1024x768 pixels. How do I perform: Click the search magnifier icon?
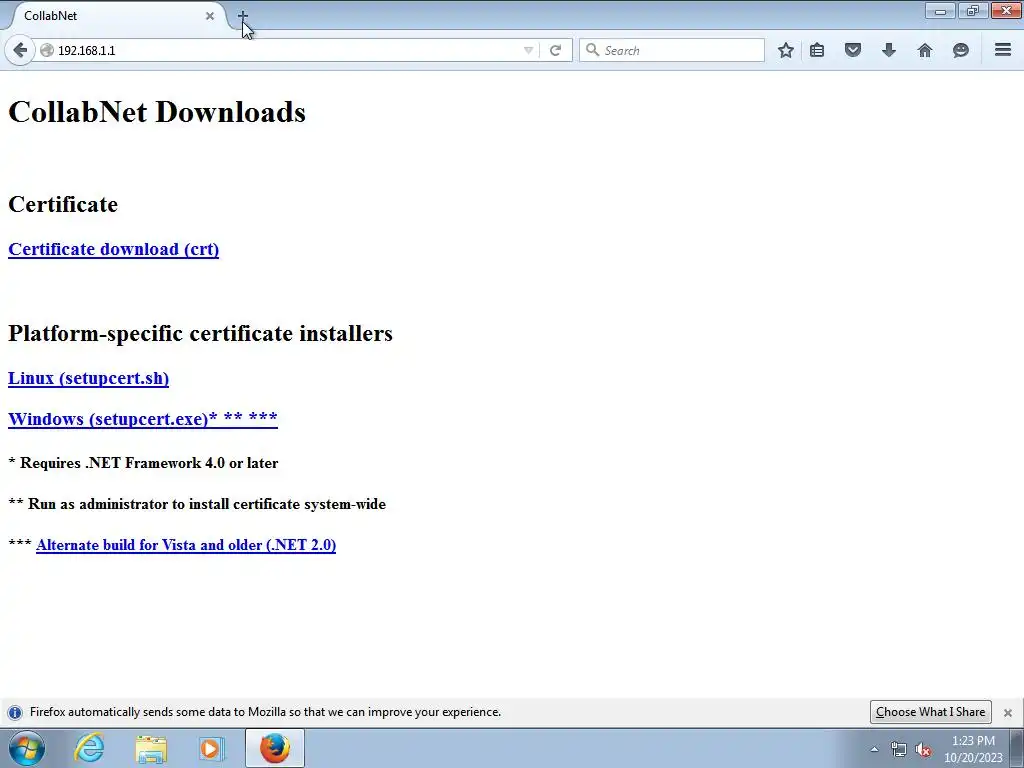pos(592,50)
